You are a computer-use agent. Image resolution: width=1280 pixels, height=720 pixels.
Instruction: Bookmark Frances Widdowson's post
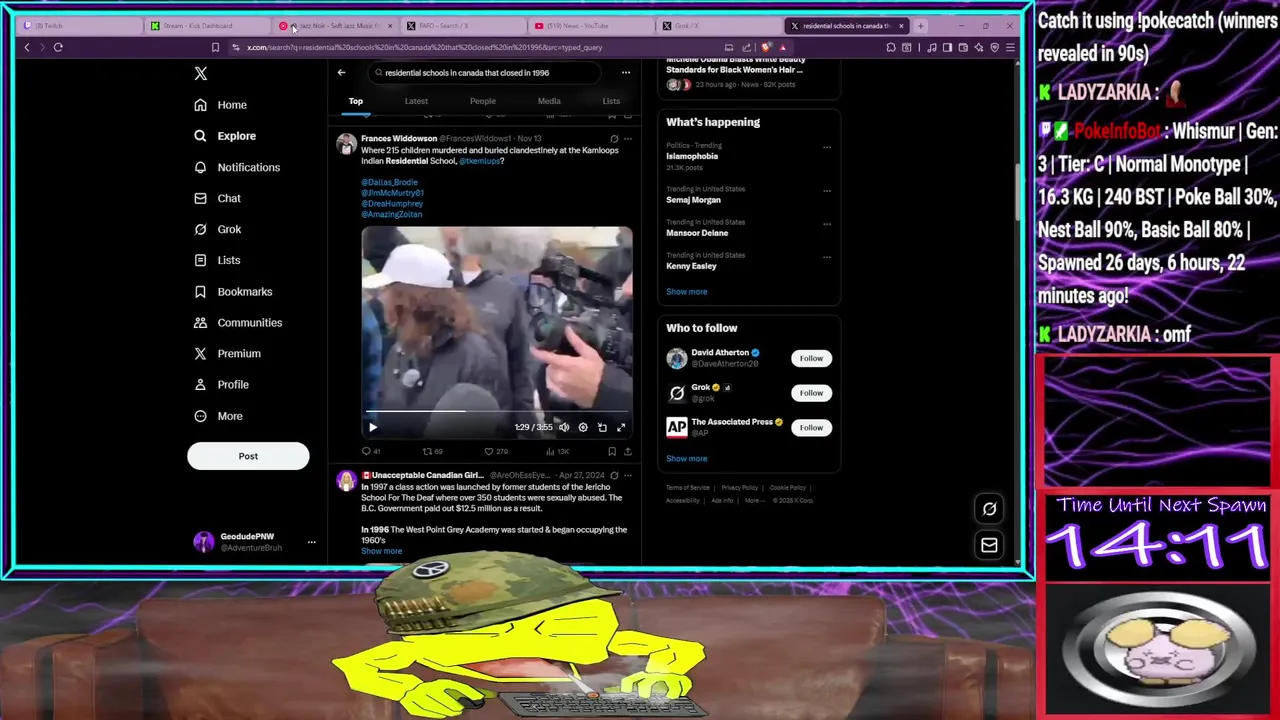tap(612, 451)
